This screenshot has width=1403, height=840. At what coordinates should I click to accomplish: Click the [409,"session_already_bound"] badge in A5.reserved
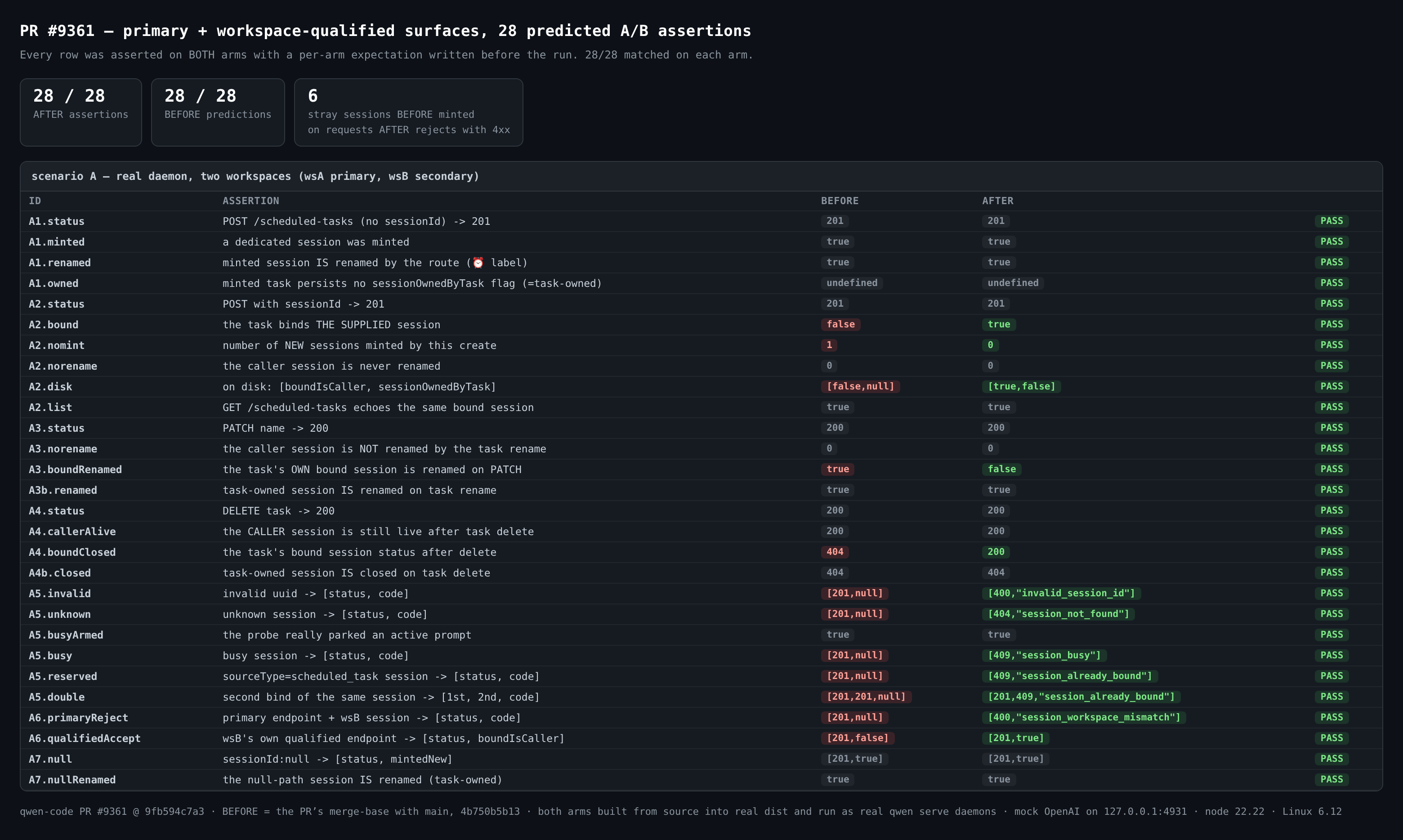coord(1070,676)
